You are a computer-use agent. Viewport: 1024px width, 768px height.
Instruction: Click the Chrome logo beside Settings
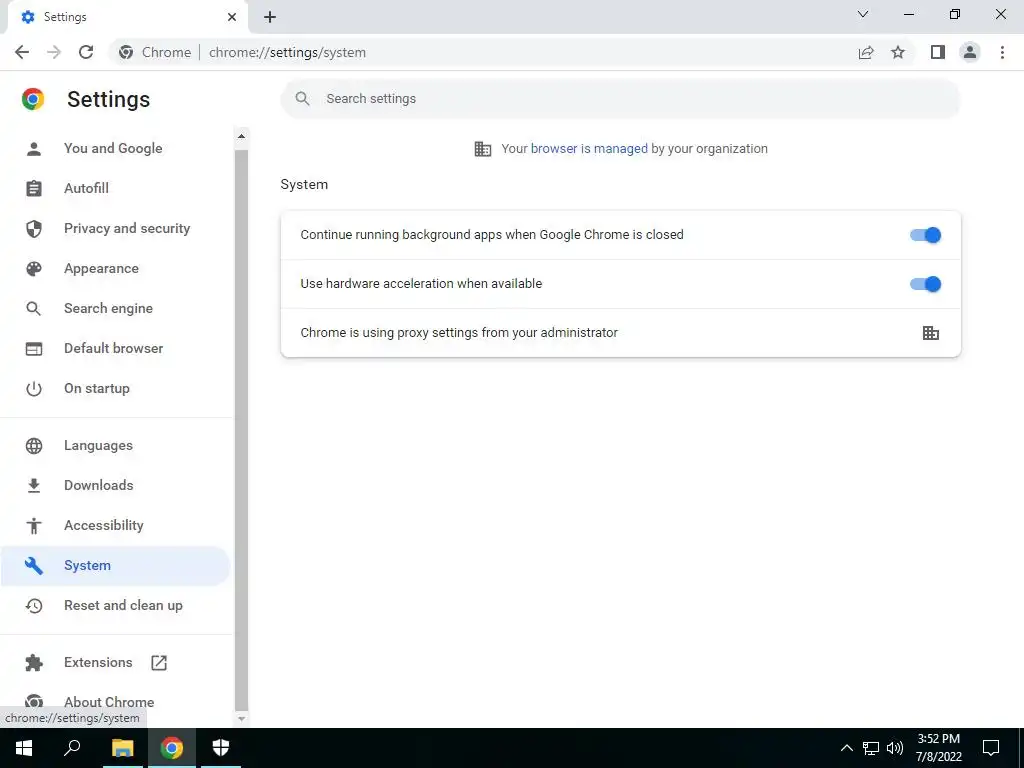click(33, 99)
